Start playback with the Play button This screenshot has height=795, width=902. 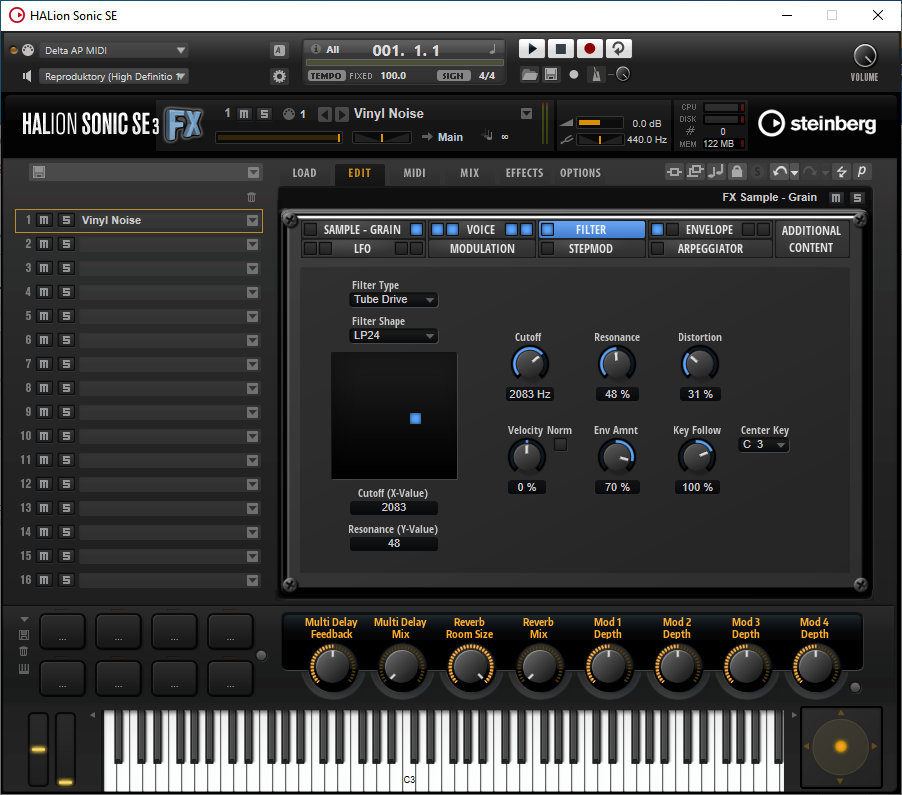pyautogui.click(x=532, y=49)
